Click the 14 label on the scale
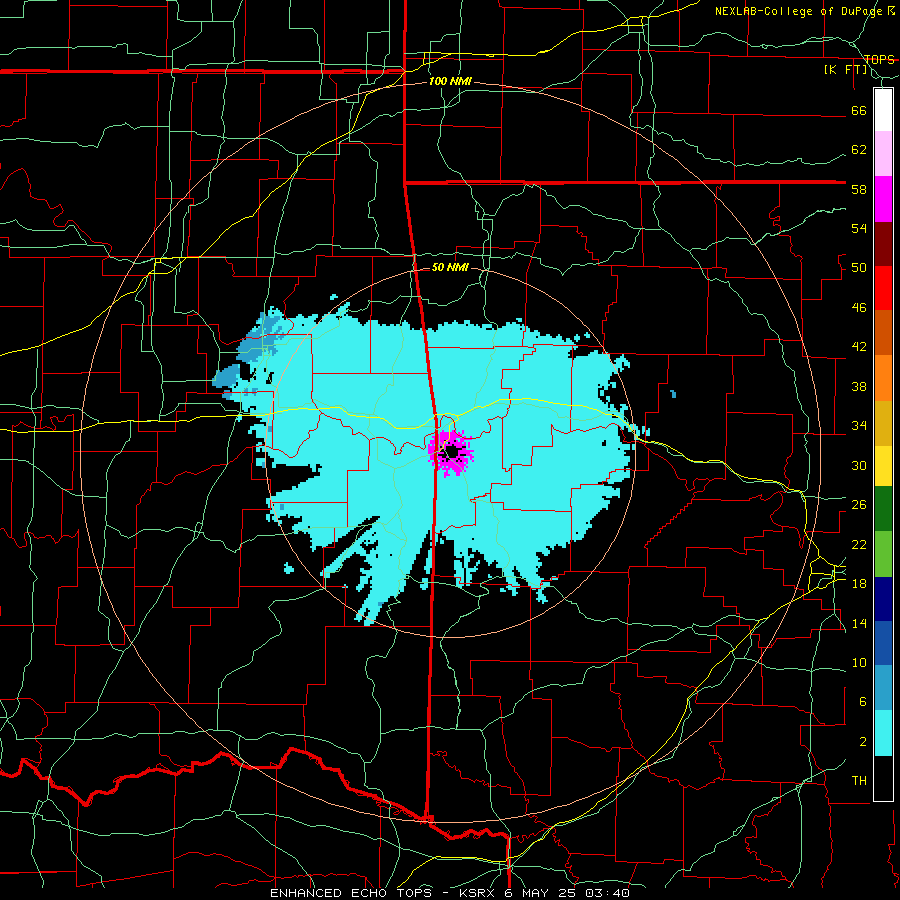Viewport: 900px width, 900px height. tap(859, 623)
